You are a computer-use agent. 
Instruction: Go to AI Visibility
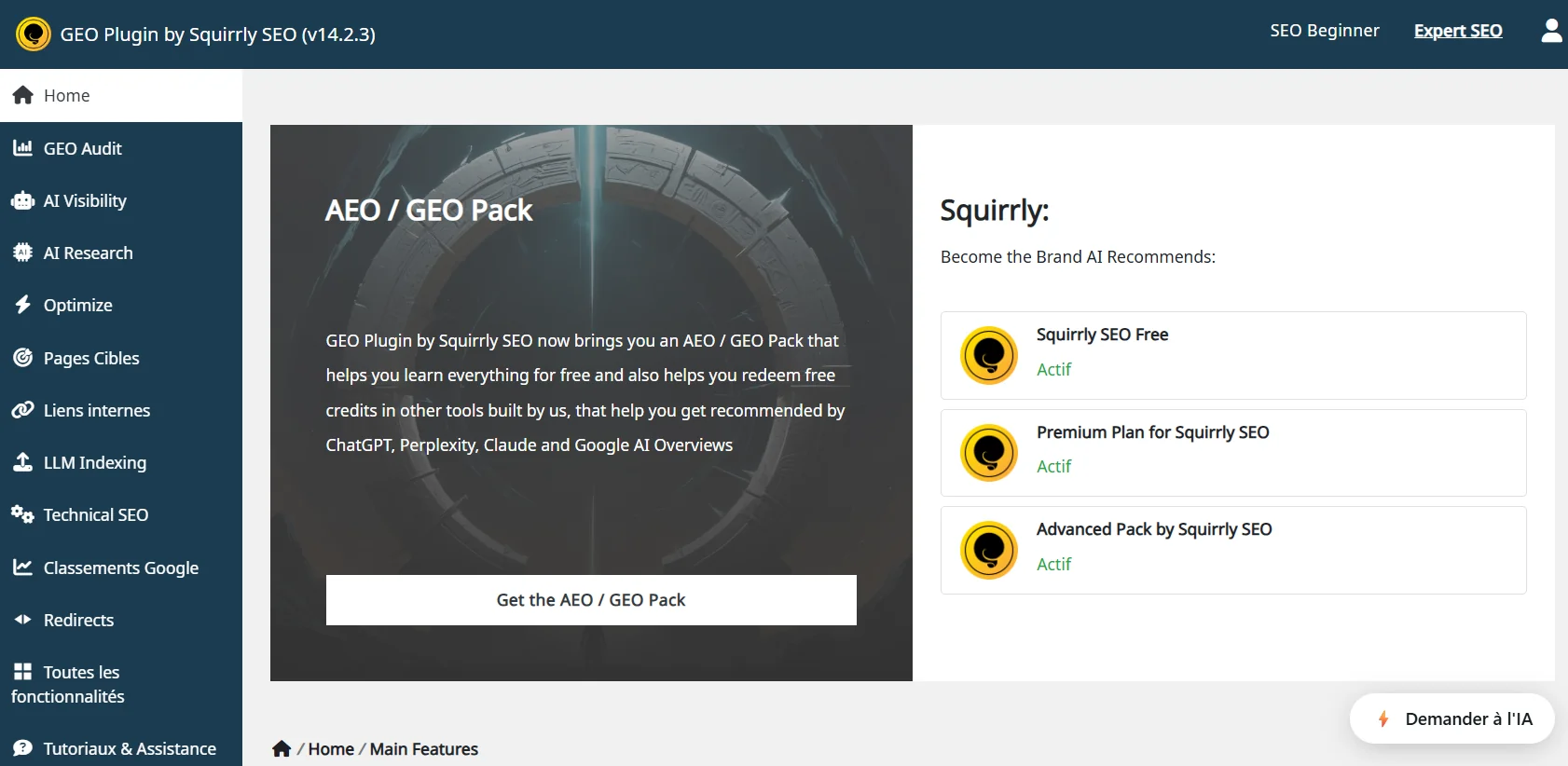[121, 200]
